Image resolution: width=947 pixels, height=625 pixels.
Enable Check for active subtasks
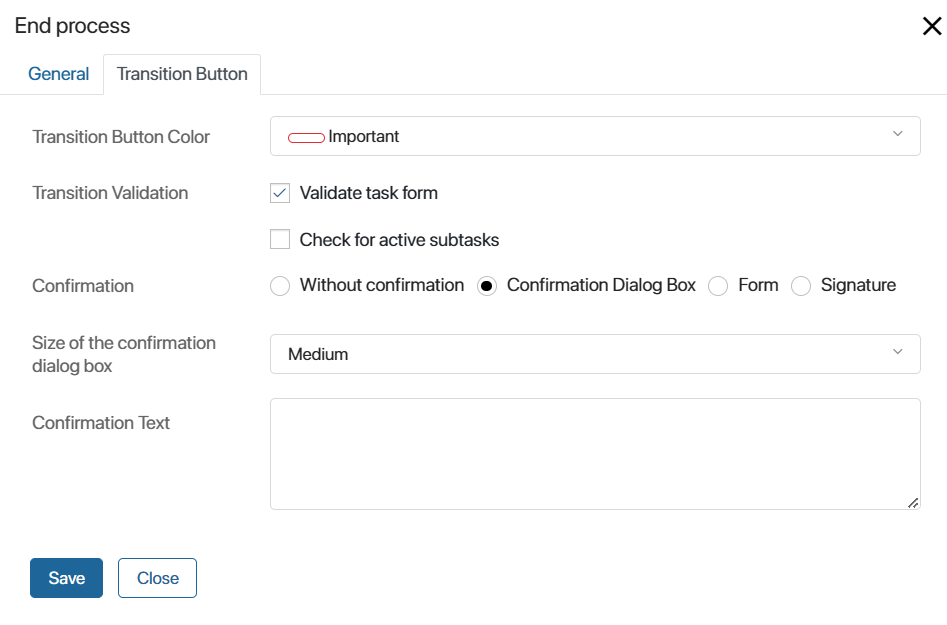280,239
